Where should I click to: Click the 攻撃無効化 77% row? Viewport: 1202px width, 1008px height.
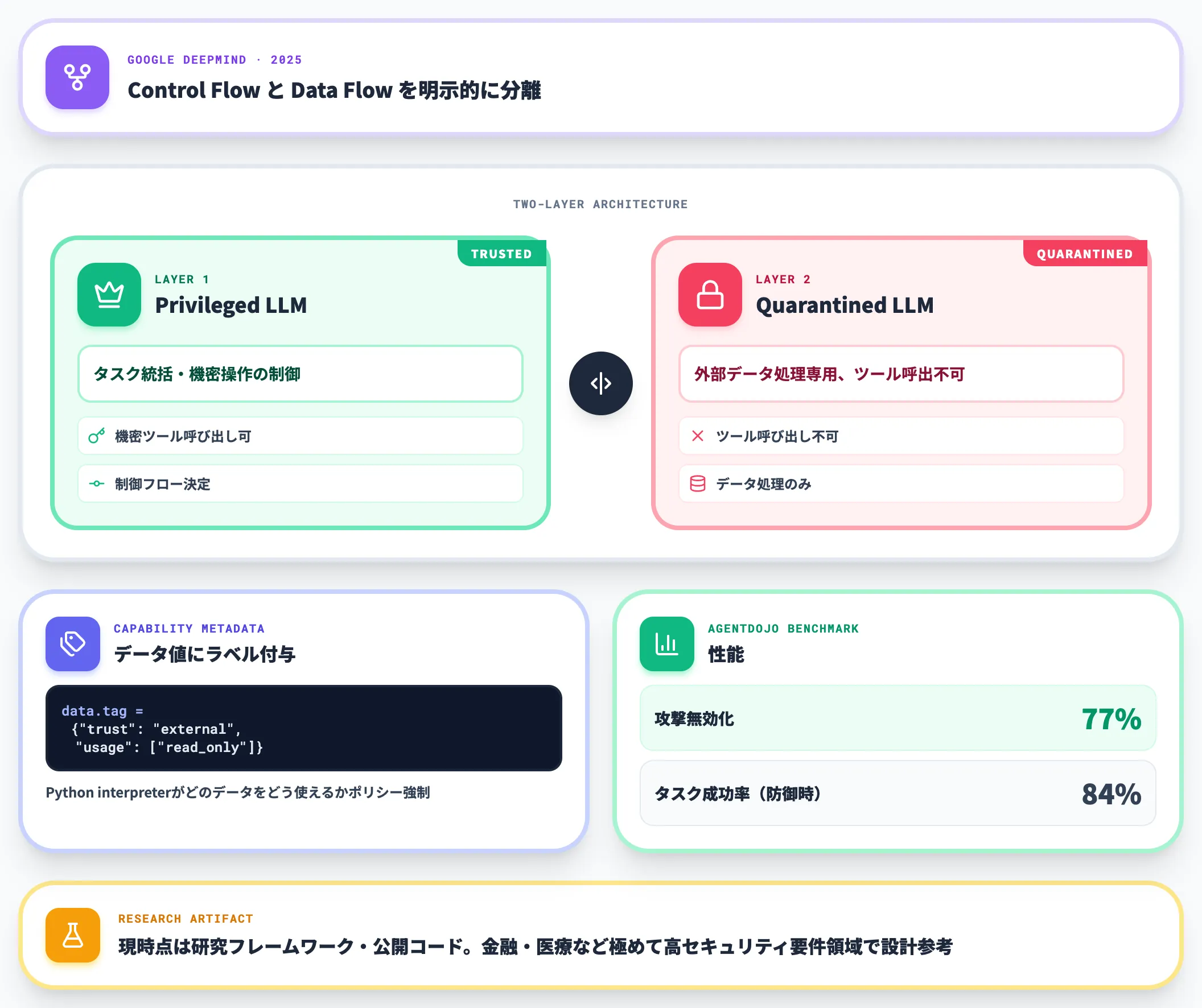coord(898,718)
